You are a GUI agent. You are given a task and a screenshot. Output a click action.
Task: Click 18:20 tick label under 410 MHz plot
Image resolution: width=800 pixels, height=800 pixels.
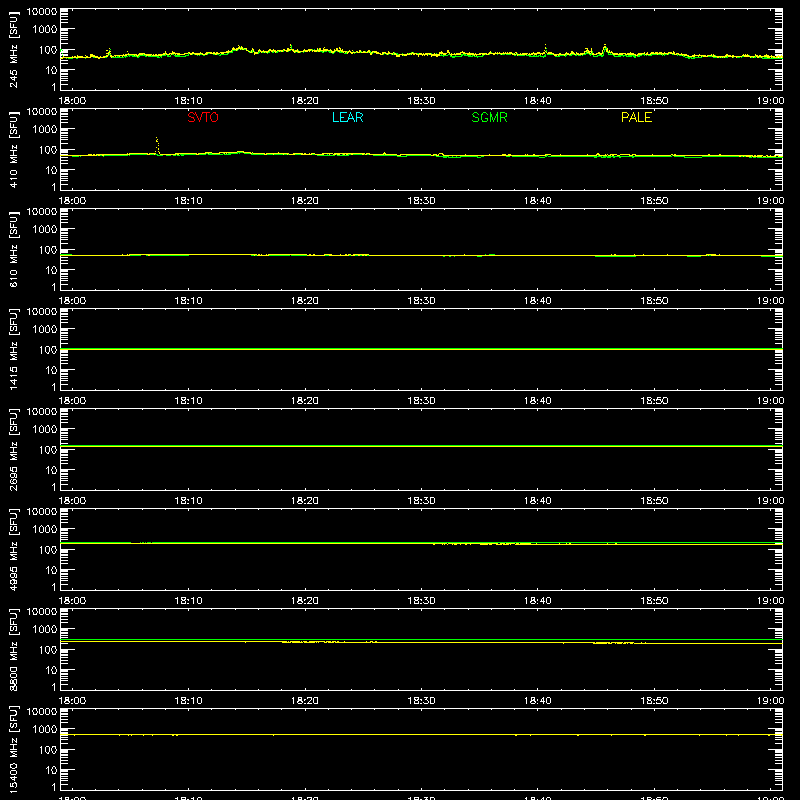[305, 201]
